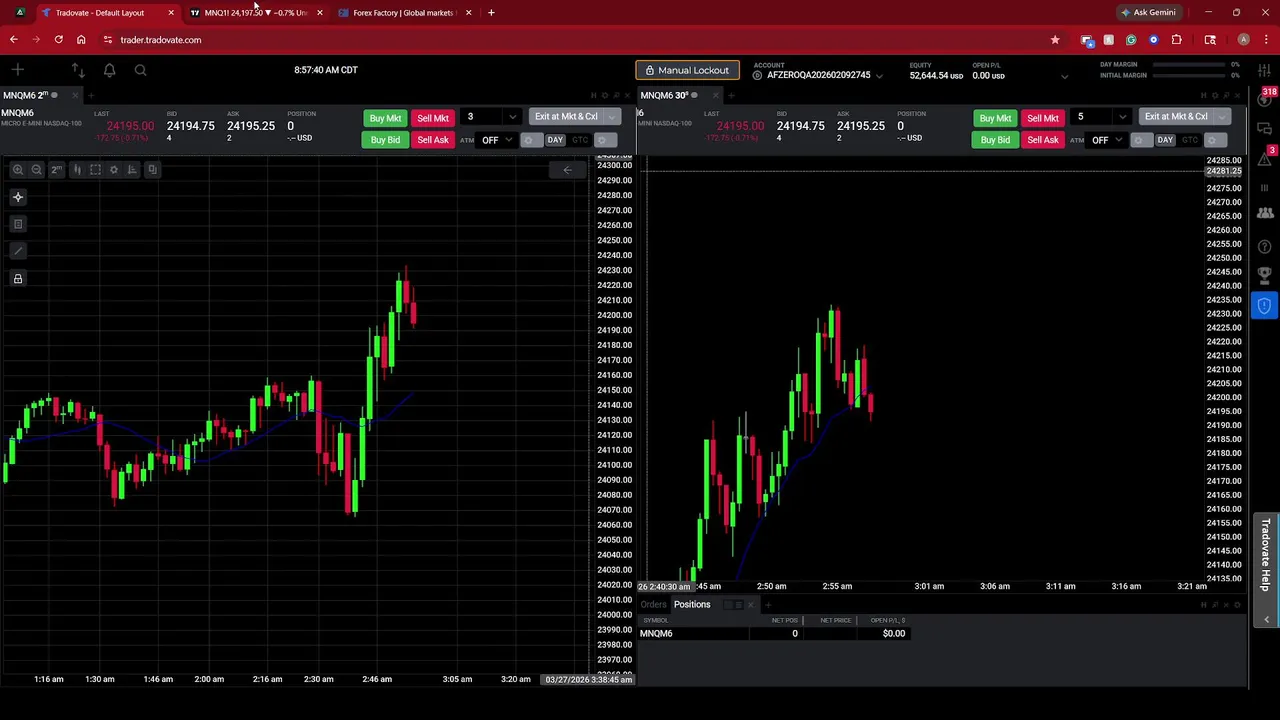Image resolution: width=1280 pixels, height=720 pixels.
Task: Toggle the lock drawings icon
Action: click(x=17, y=278)
